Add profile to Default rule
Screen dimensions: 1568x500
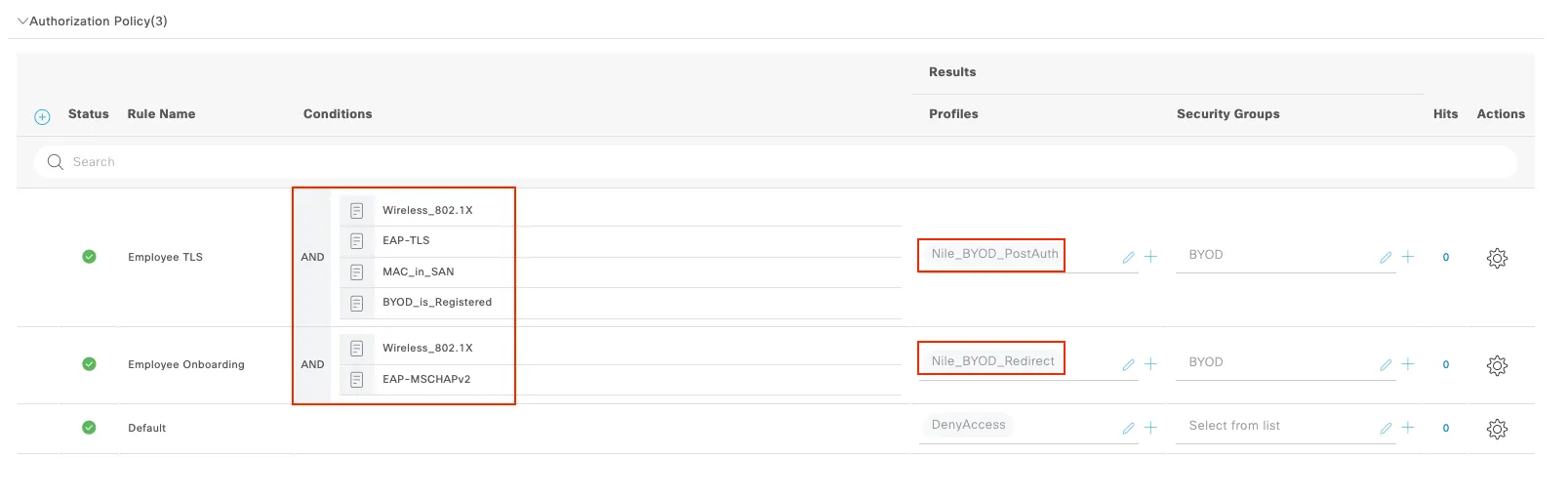tap(1151, 428)
